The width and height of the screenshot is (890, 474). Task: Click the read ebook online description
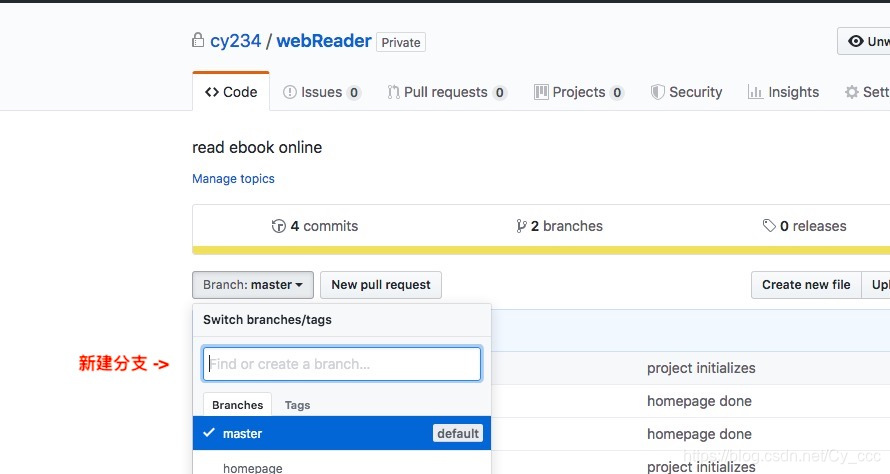coord(257,148)
